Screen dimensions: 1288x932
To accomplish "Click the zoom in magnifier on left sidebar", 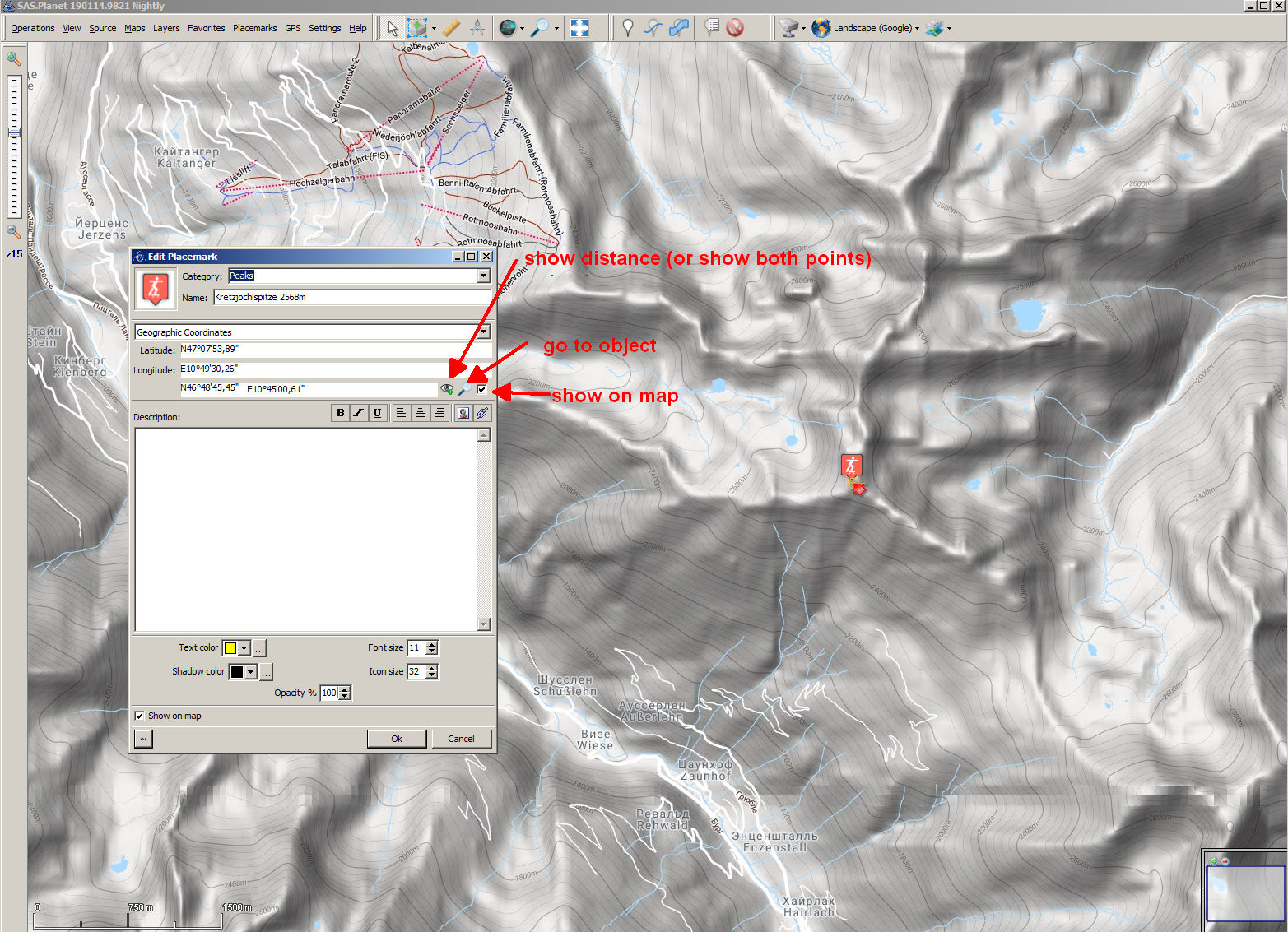I will (x=14, y=59).
